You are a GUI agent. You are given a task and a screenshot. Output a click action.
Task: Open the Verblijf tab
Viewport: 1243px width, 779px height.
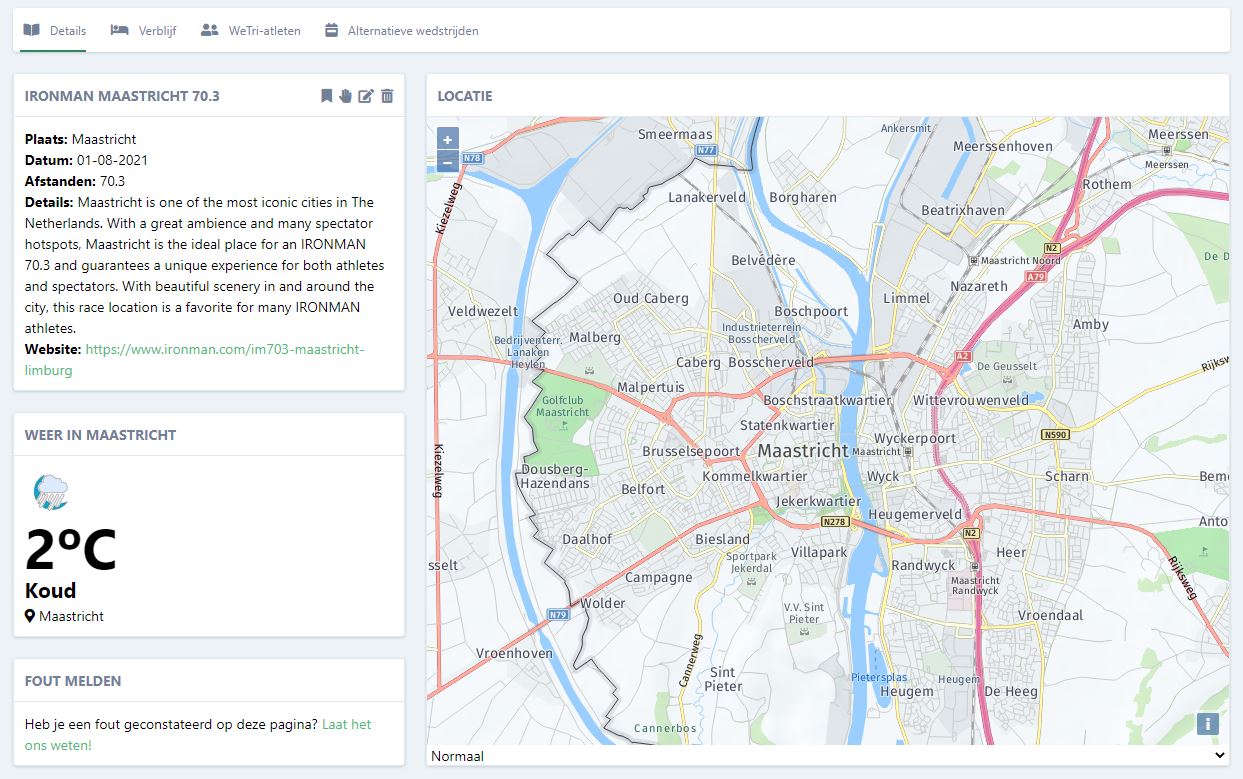click(x=144, y=31)
